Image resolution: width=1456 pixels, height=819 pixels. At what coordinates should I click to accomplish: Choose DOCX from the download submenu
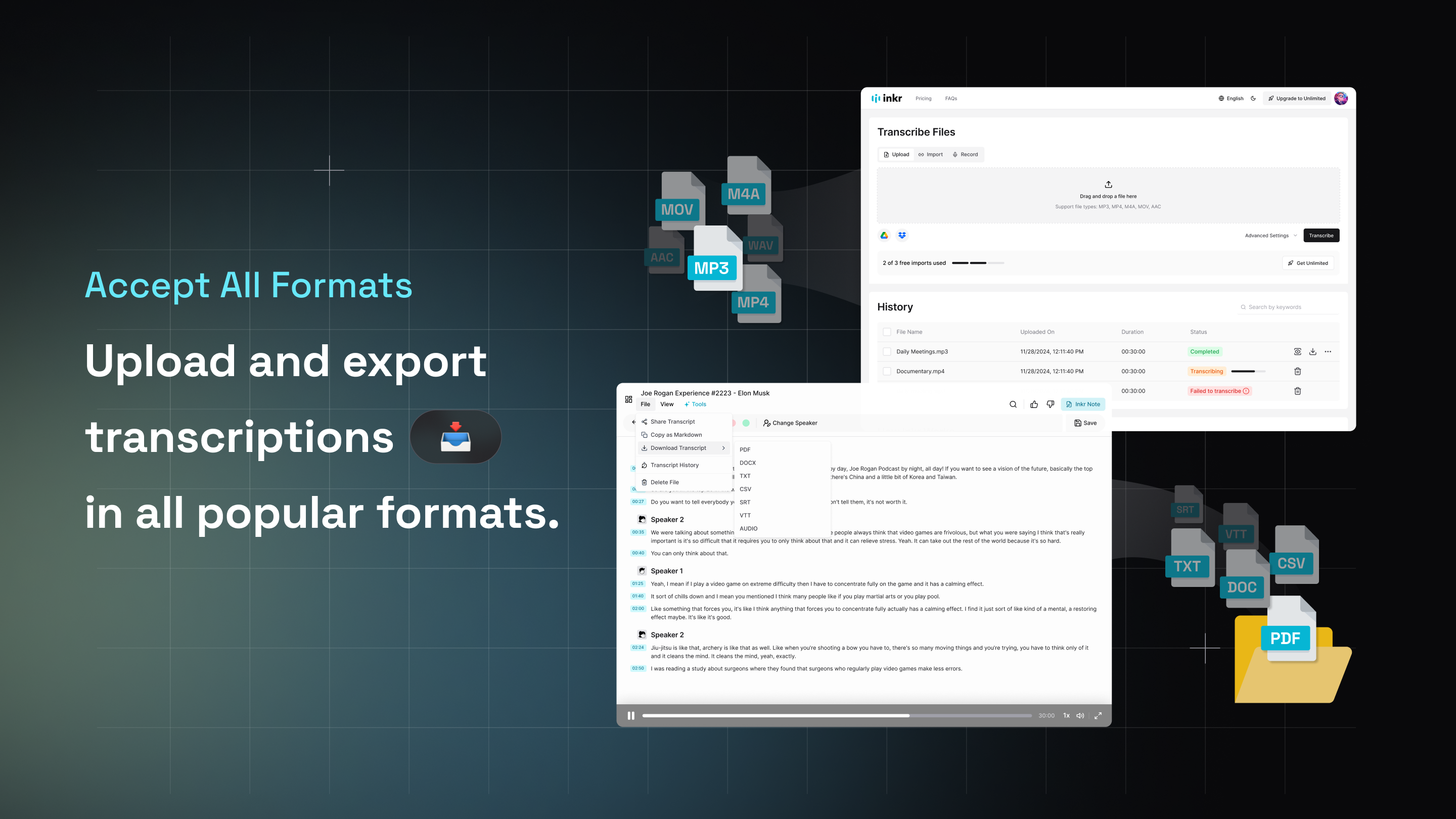click(x=748, y=463)
